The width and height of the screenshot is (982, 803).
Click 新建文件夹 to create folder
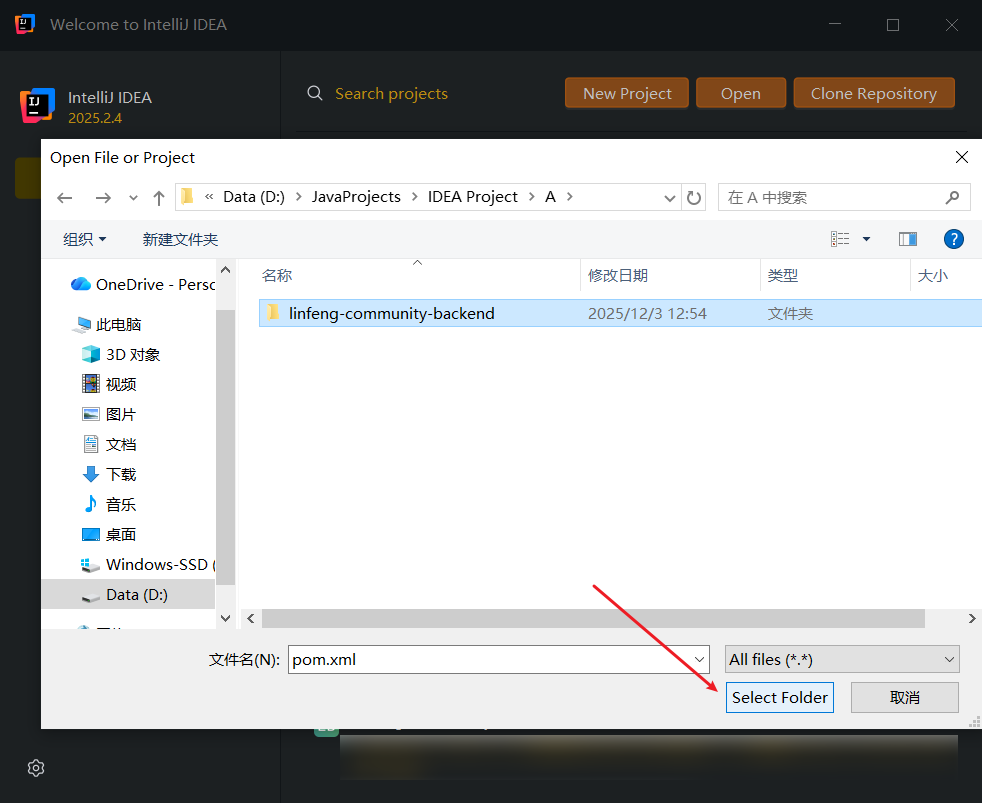(x=180, y=239)
